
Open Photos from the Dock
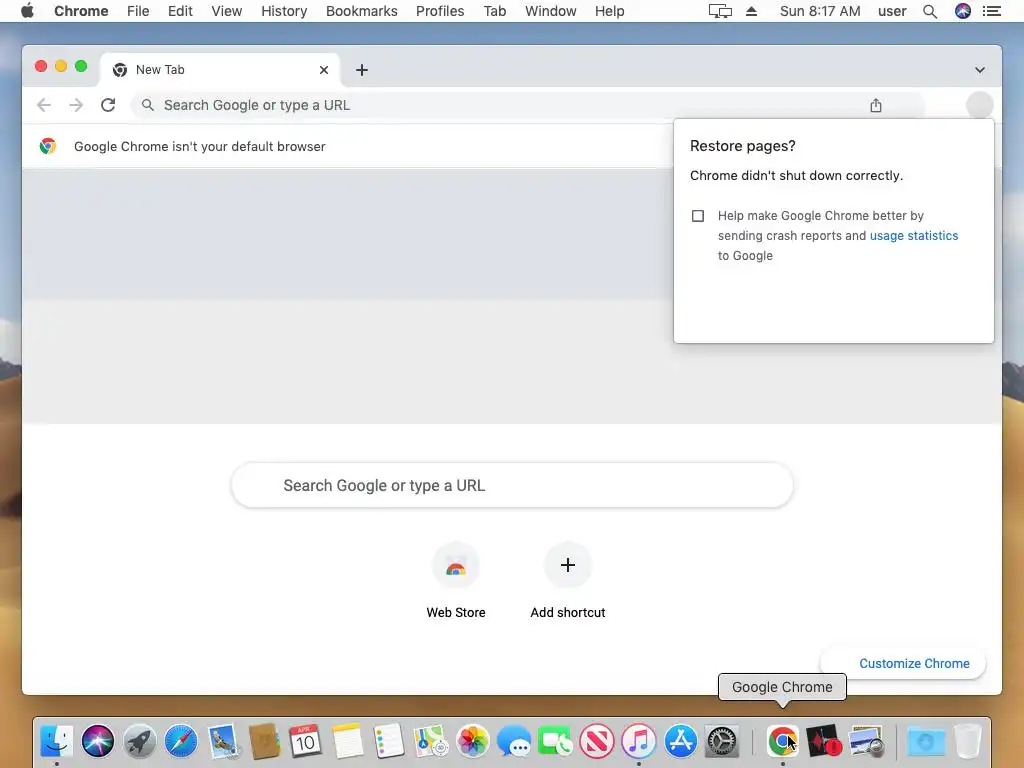pos(472,741)
